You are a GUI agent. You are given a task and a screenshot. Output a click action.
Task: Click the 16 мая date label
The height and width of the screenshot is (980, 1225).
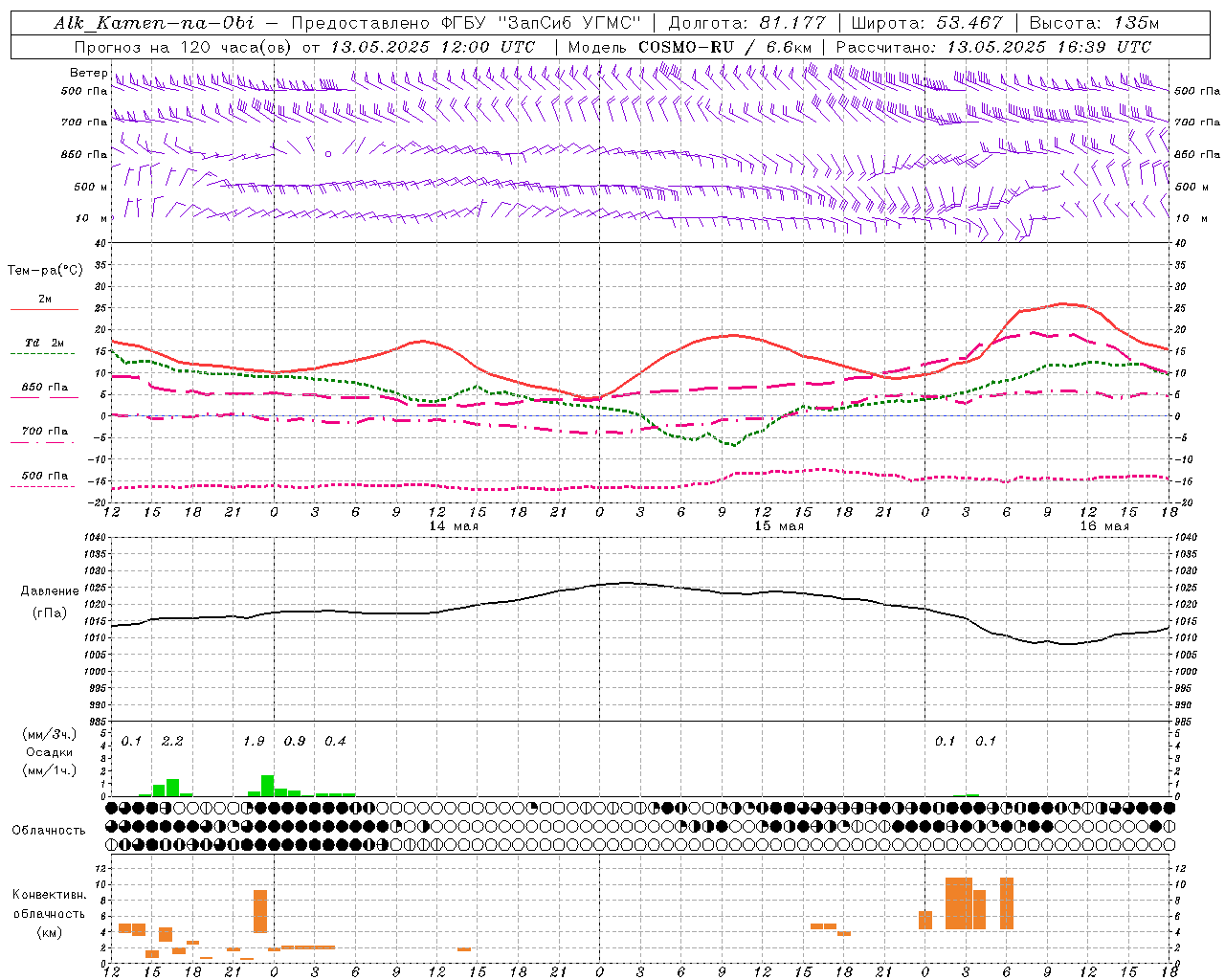(1103, 526)
